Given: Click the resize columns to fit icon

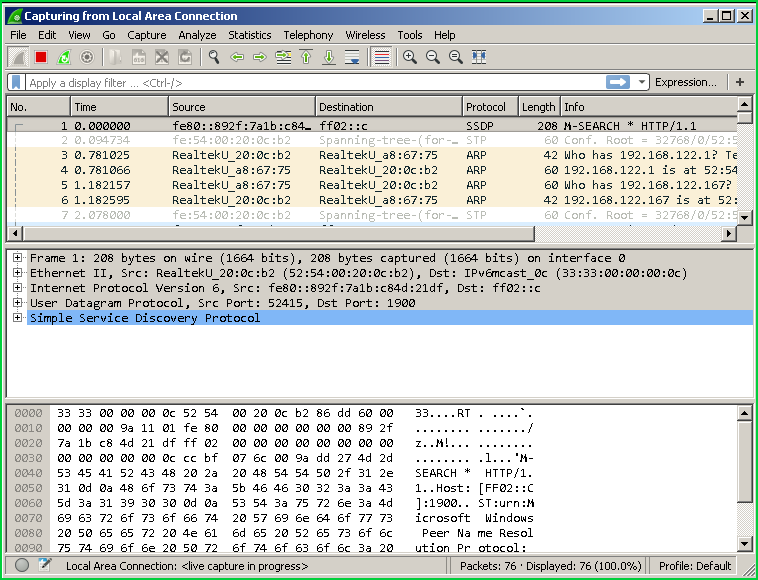Looking at the screenshot, I should 479,58.
